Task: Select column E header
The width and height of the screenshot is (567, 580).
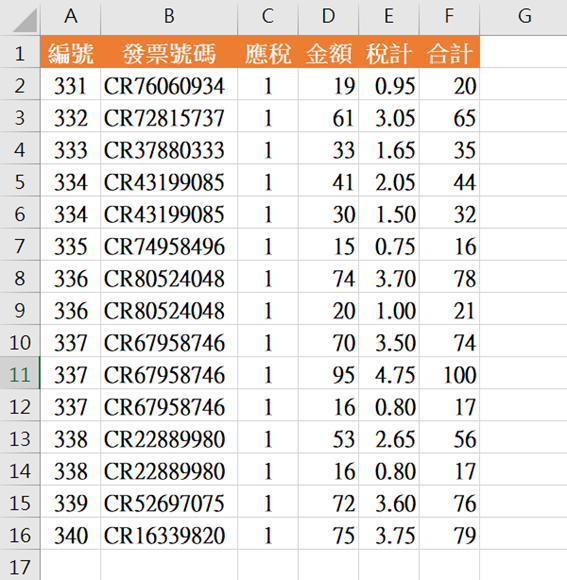Action: tap(389, 17)
